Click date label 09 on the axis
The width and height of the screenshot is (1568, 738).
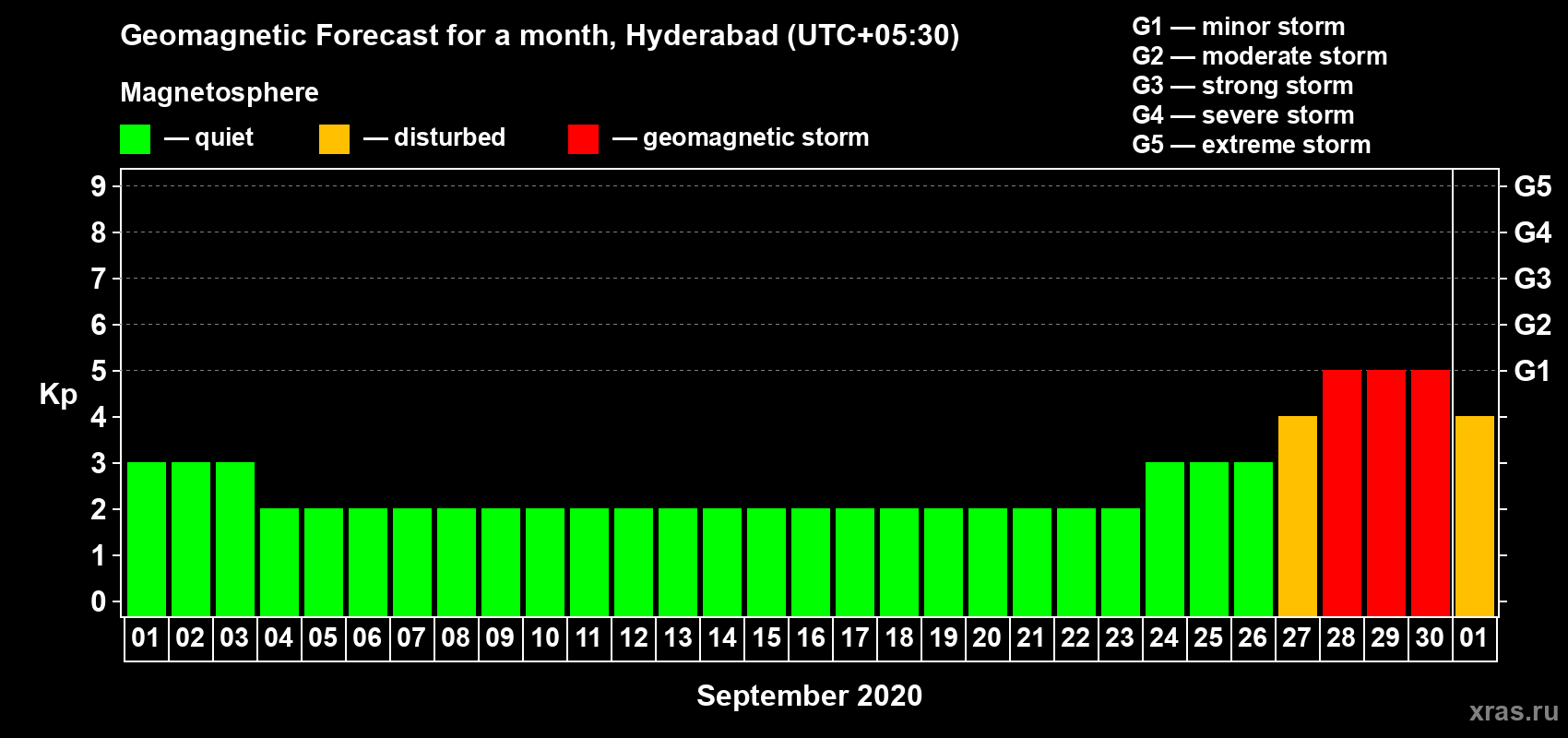click(500, 637)
